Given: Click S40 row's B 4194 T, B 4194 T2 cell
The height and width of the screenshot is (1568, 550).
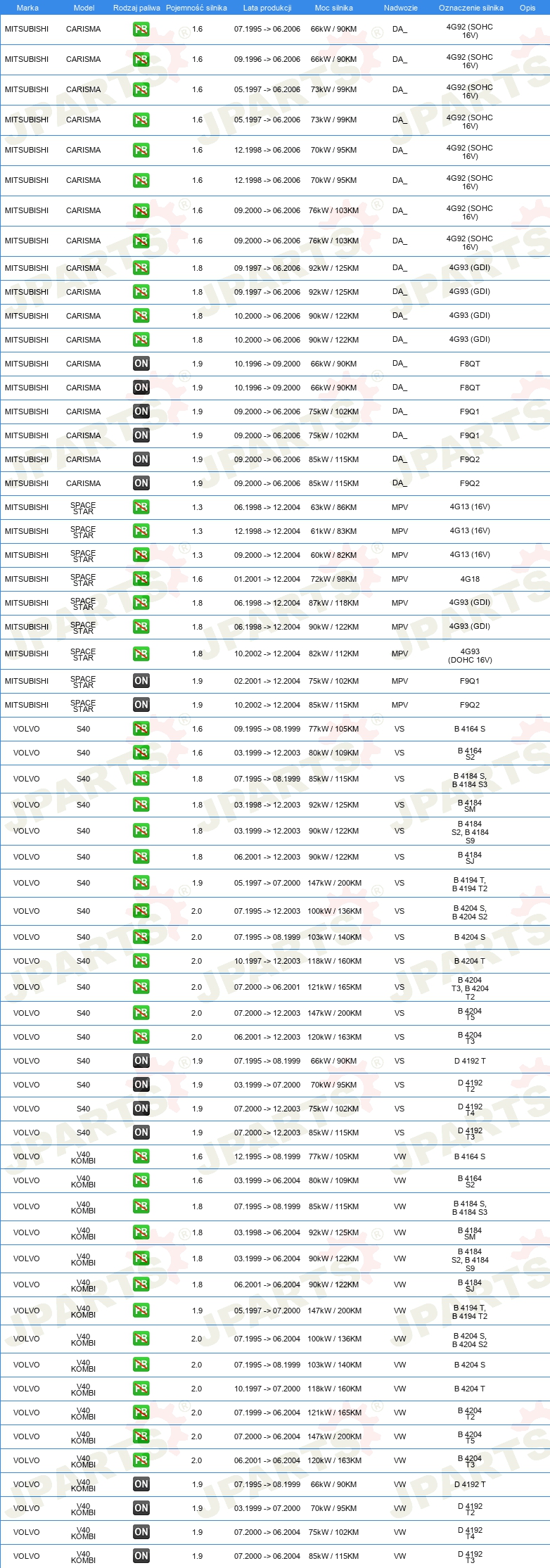Looking at the screenshot, I should (x=470, y=884).
